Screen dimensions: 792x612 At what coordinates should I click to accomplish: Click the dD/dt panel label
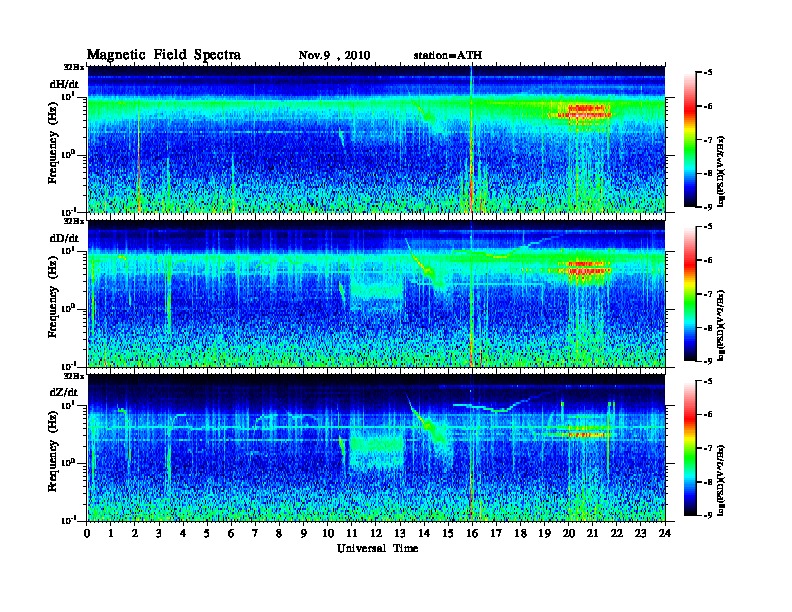64,238
